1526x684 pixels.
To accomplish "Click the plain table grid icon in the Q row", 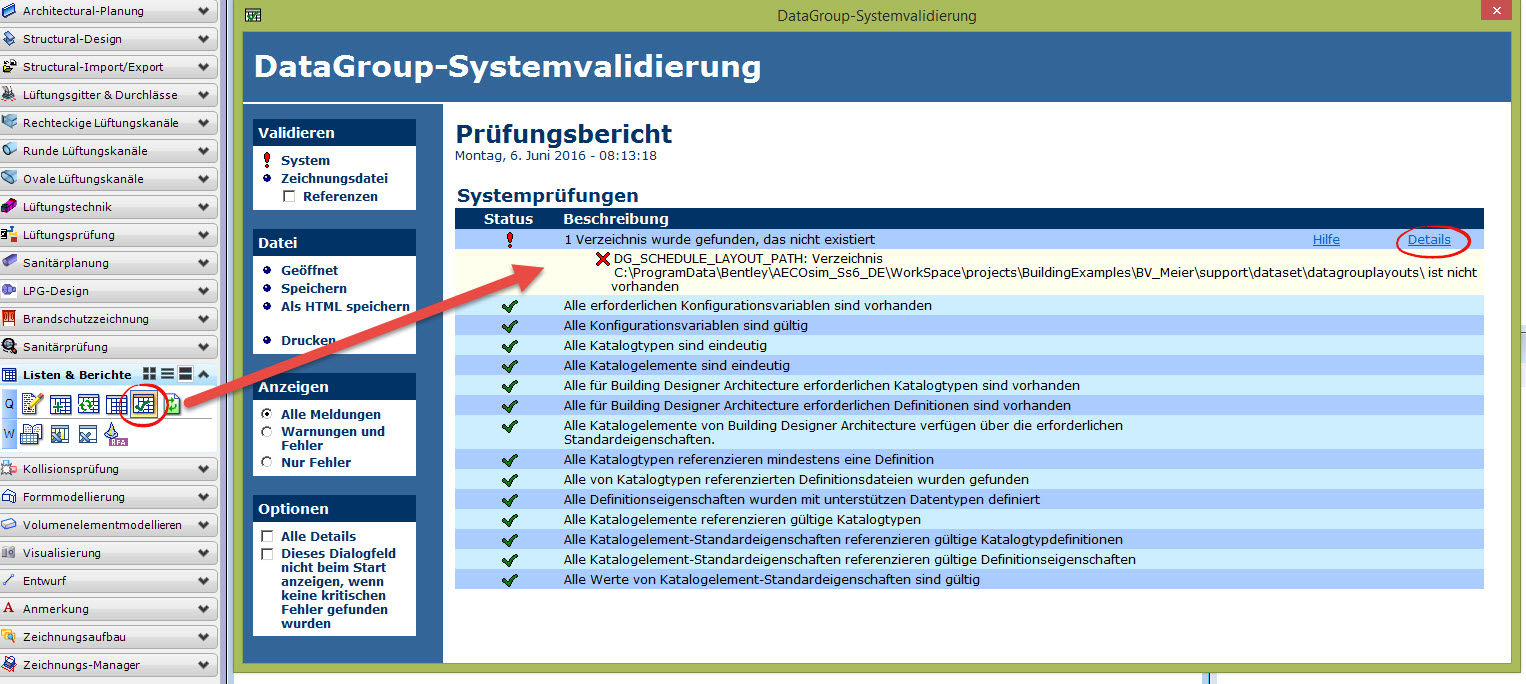I will point(116,404).
